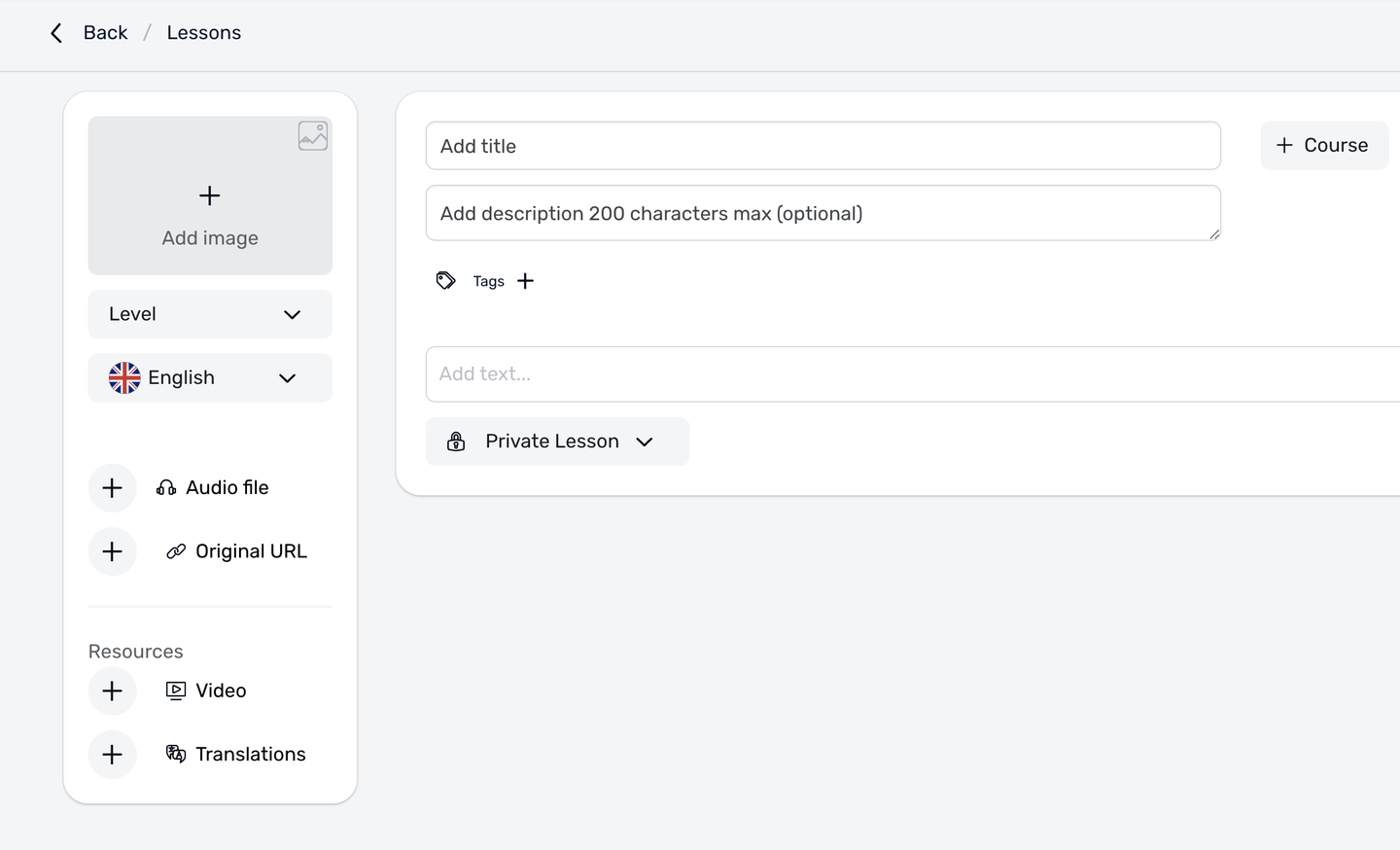Click the Course button
The height and width of the screenshot is (850, 1400).
[x=1323, y=146]
